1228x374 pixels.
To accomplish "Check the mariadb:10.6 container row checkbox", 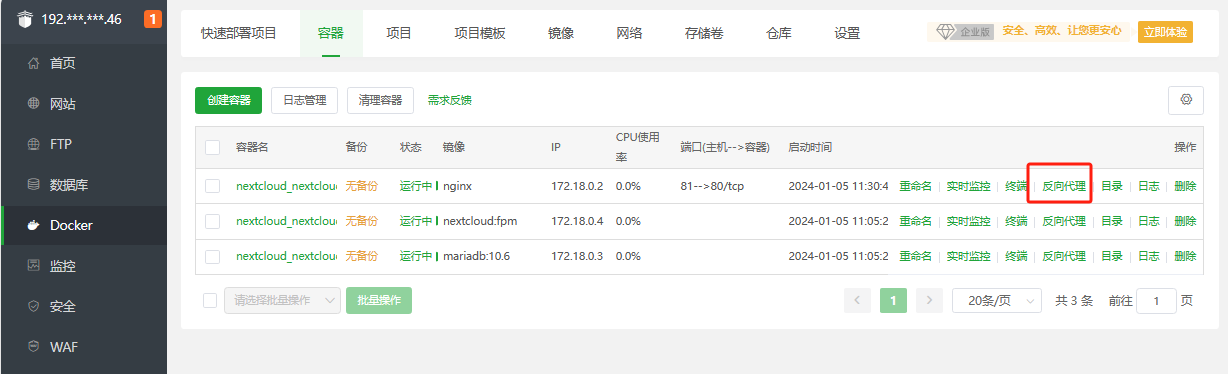I will [212, 257].
